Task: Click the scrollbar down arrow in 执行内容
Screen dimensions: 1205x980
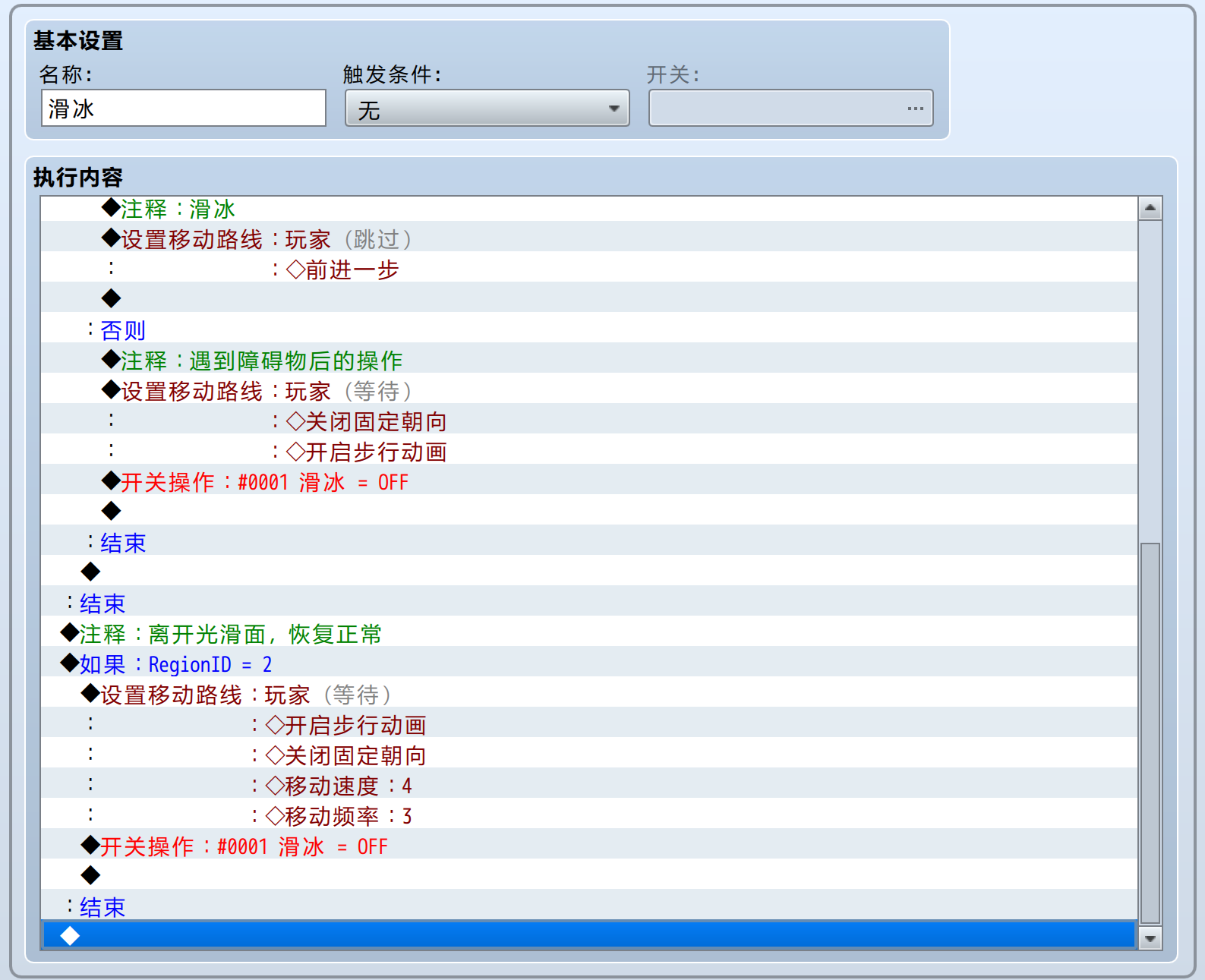Action: click(x=1150, y=938)
